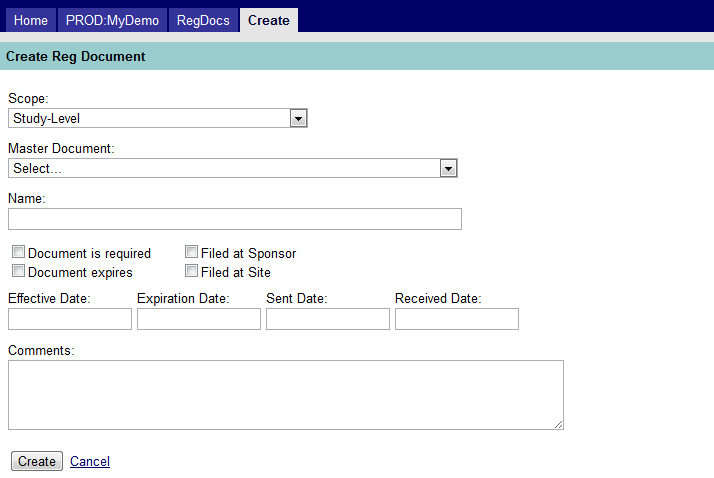Click inside the Received Date field
The image size is (714, 478).
(457, 319)
